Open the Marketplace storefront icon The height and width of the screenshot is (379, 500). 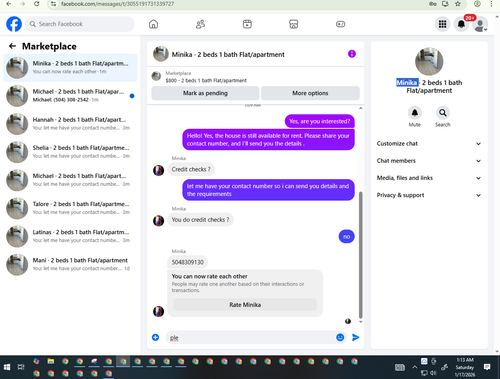(x=294, y=24)
